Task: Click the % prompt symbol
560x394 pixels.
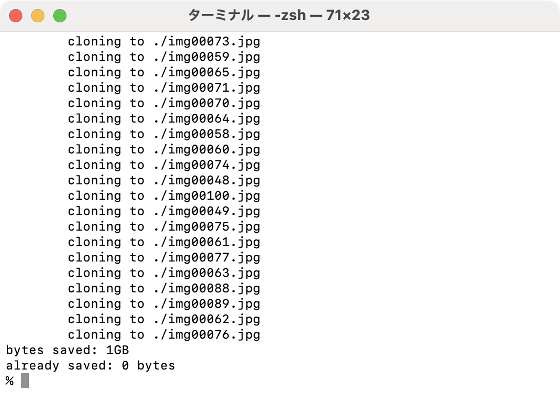Action: [10, 381]
